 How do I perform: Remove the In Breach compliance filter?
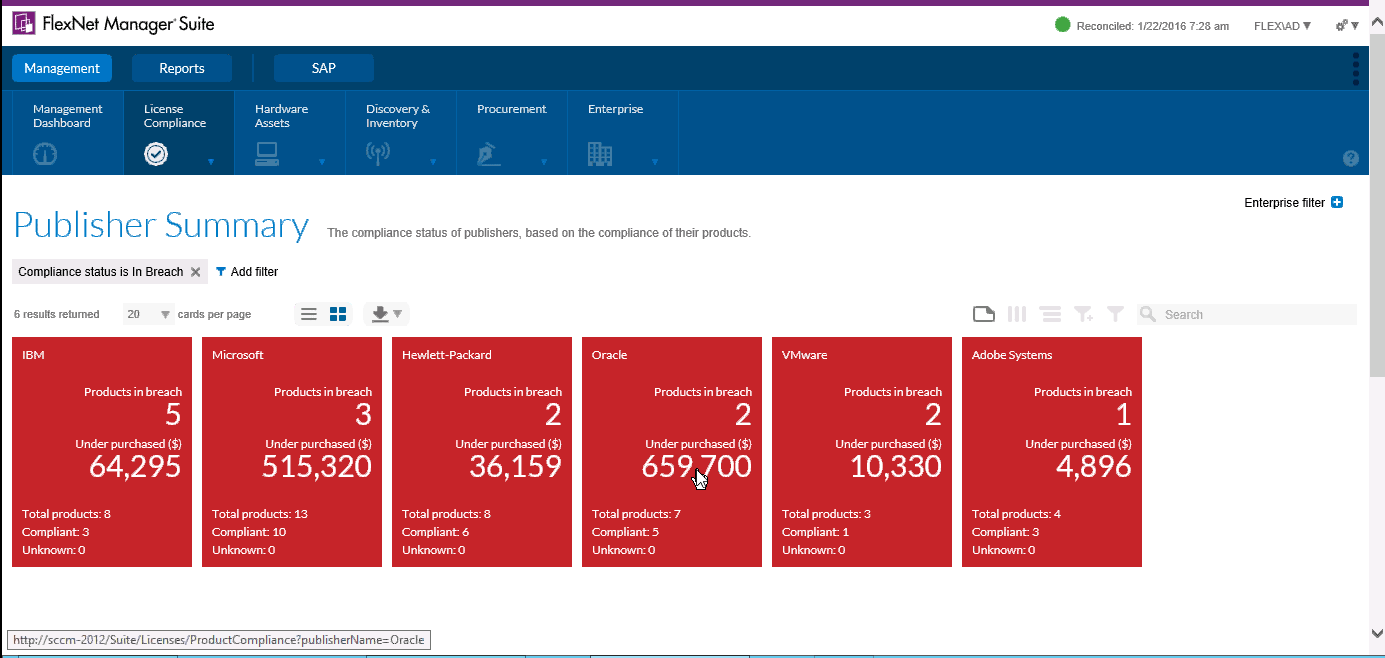196,272
